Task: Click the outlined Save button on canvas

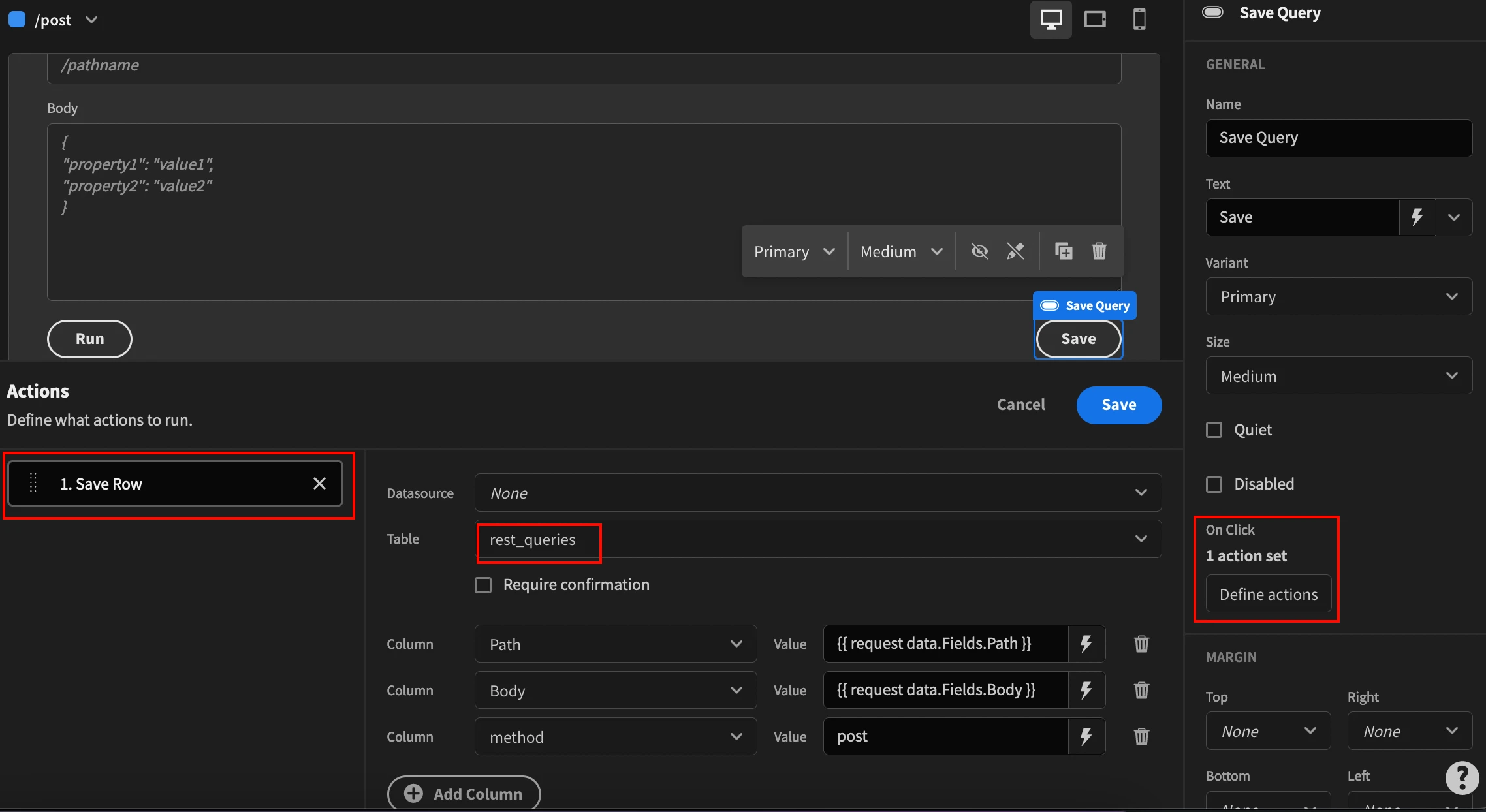Action: pyautogui.click(x=1079, y=339)
